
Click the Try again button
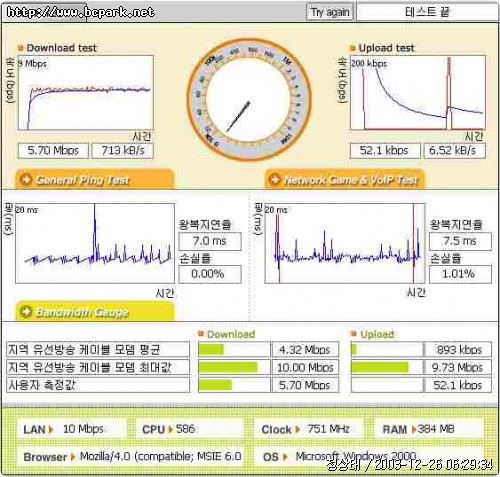[330, 12]
